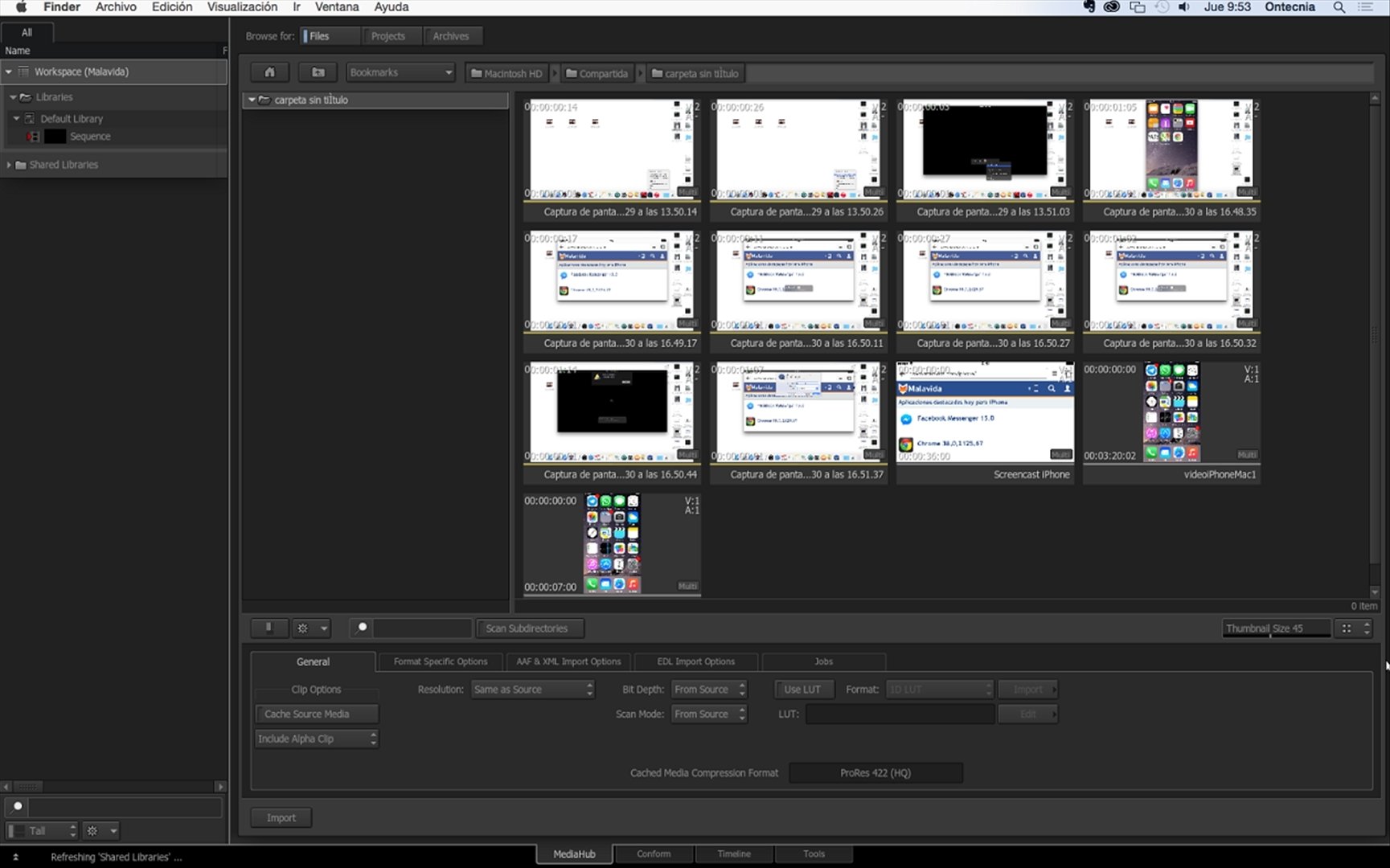Image resolution: width=1390 pixels, height=868 pixels.
Task: Collapse the Default Library node
Action: pos(16,118)
